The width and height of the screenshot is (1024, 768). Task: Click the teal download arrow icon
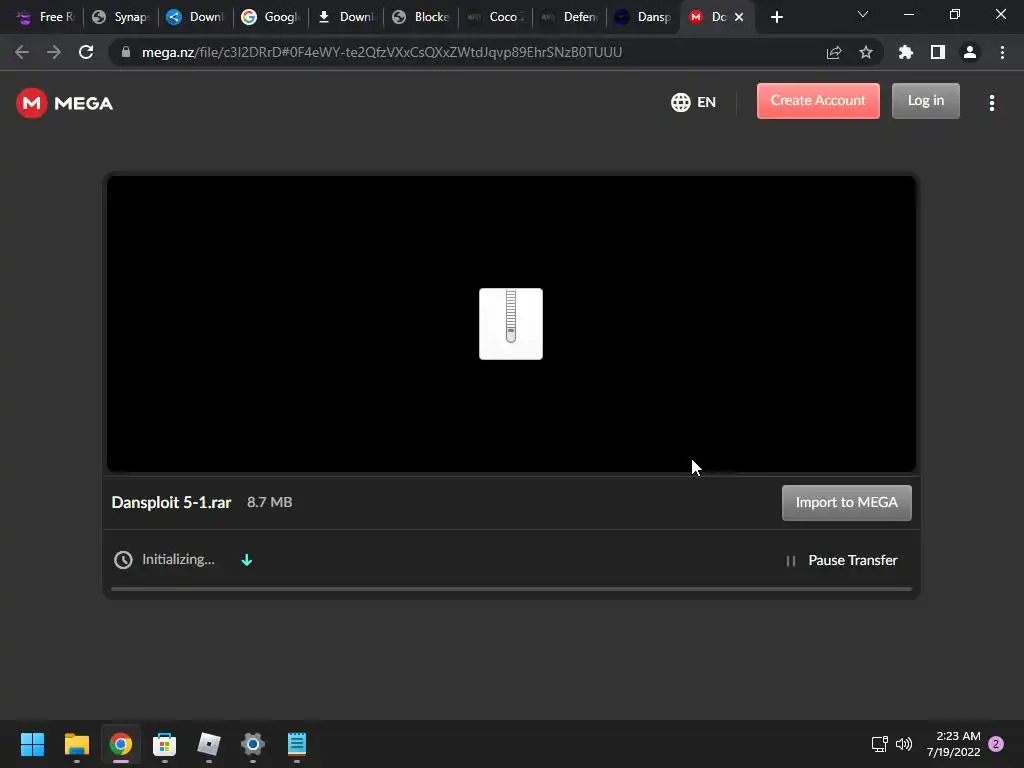tap(246, 560)
